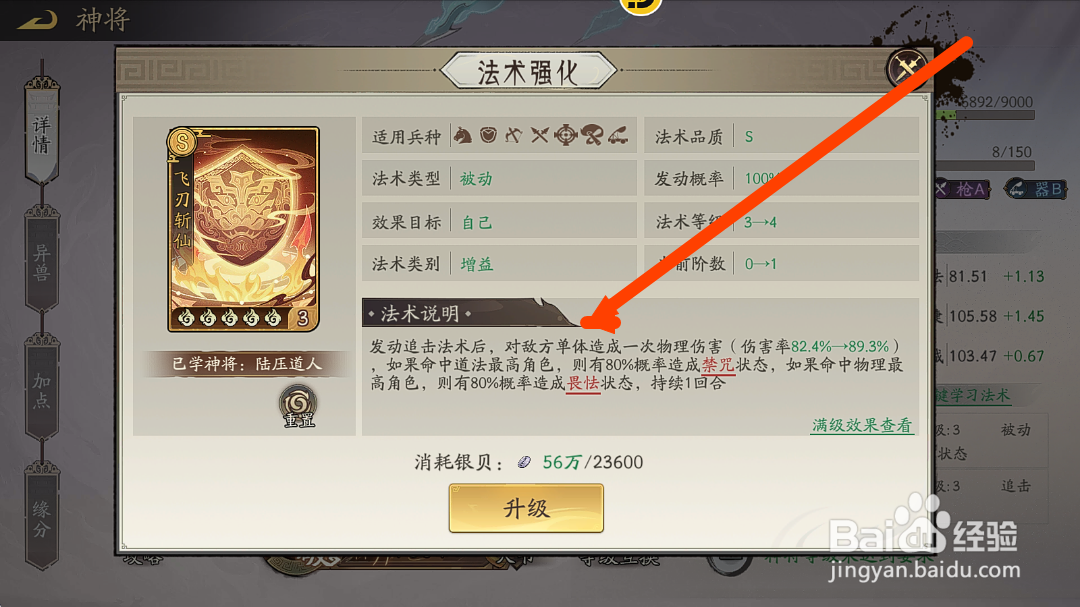Click the 5892/9000 progress bar
Screen dimensions: 1080x607
tap(986, 115)
